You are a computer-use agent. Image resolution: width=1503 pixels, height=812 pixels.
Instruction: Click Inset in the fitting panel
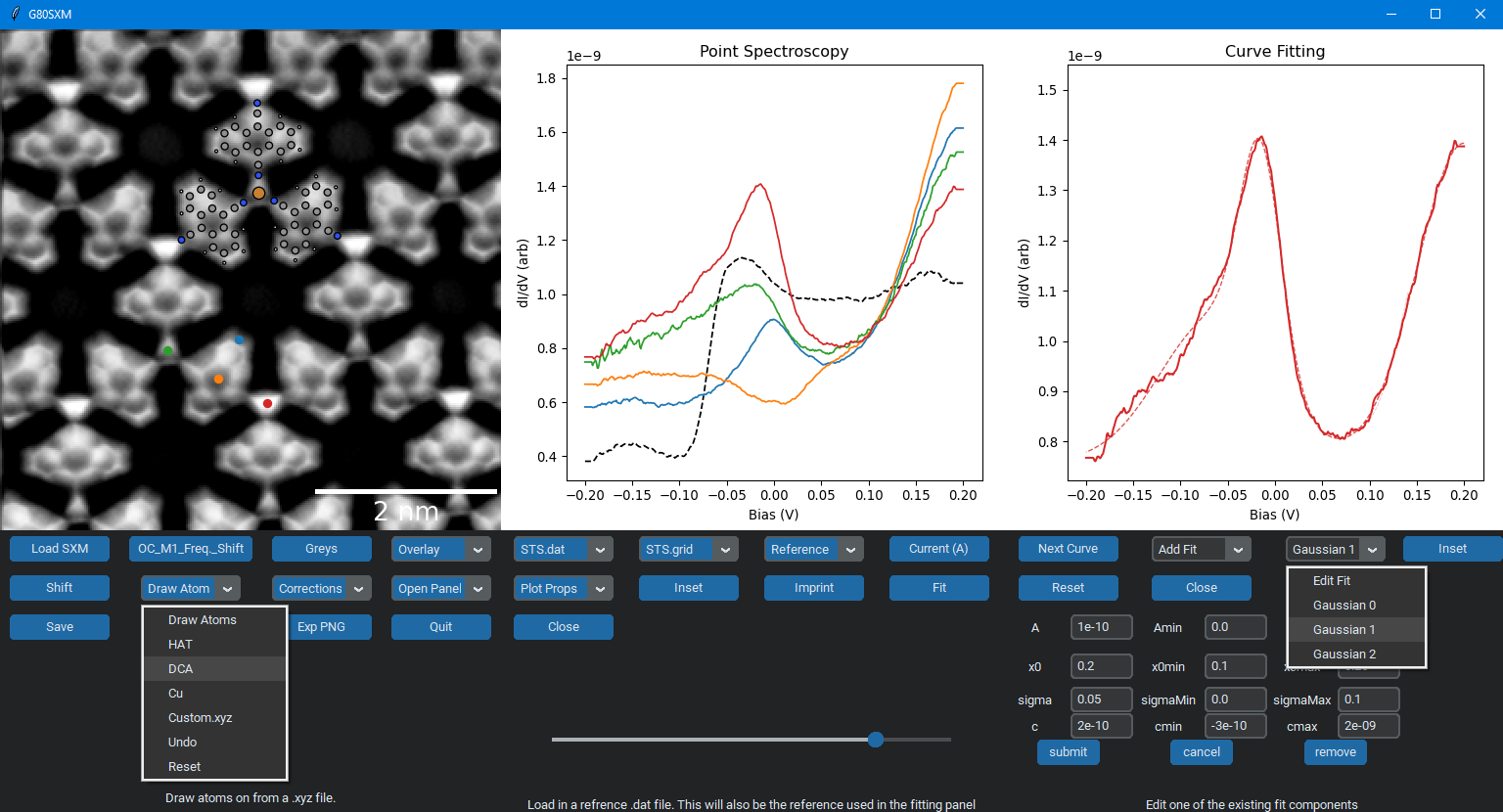tap(1453, 549)
